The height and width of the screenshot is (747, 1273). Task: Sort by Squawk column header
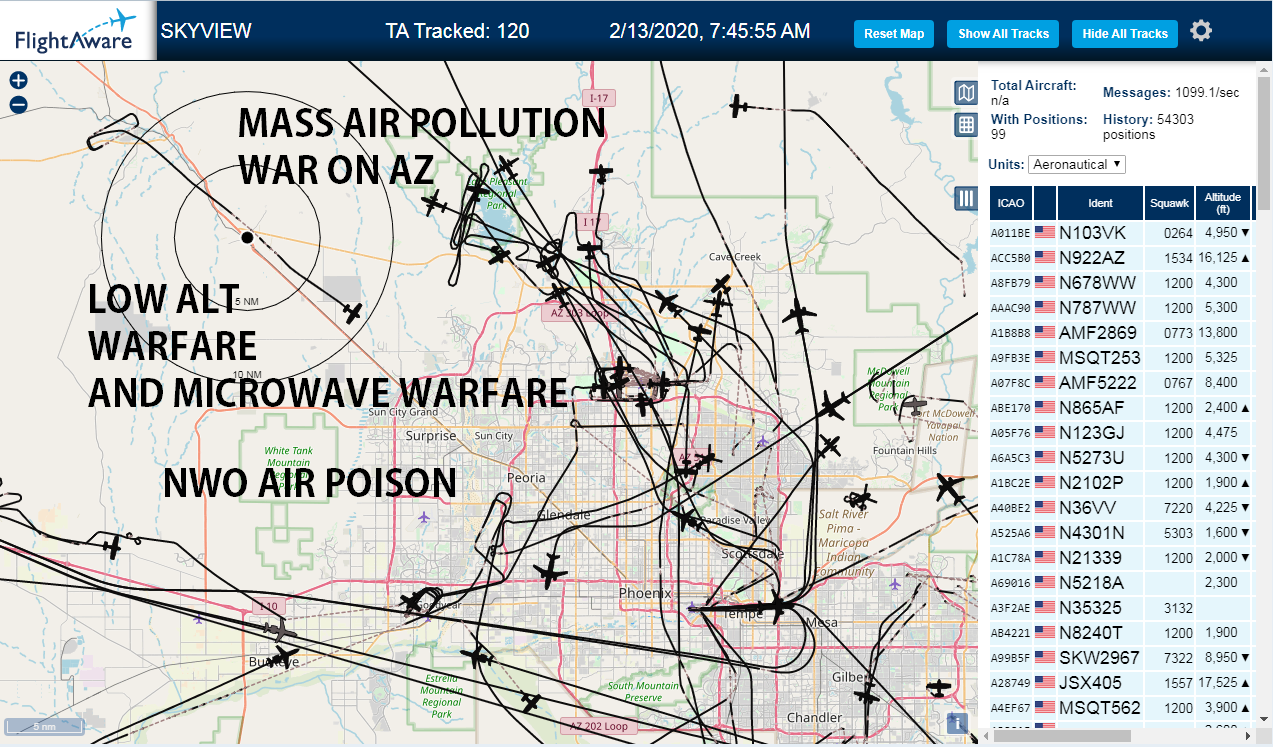pos(1169,203)
